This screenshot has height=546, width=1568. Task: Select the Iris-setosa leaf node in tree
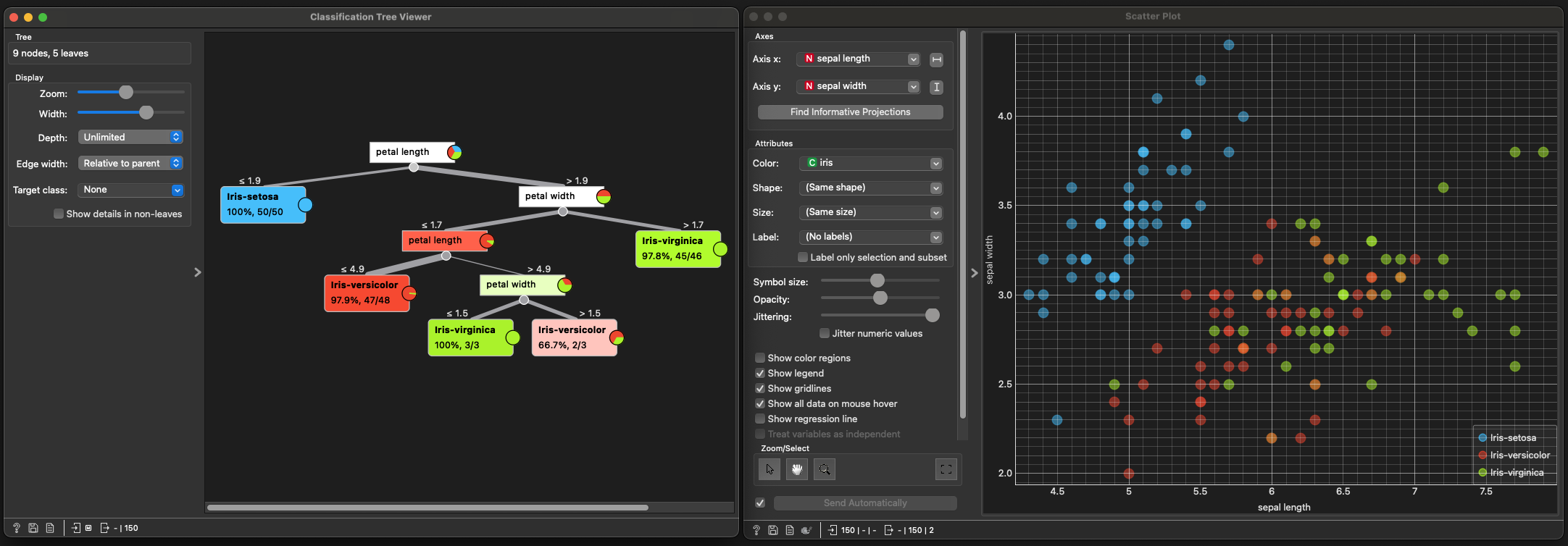(x=262, y=204)
